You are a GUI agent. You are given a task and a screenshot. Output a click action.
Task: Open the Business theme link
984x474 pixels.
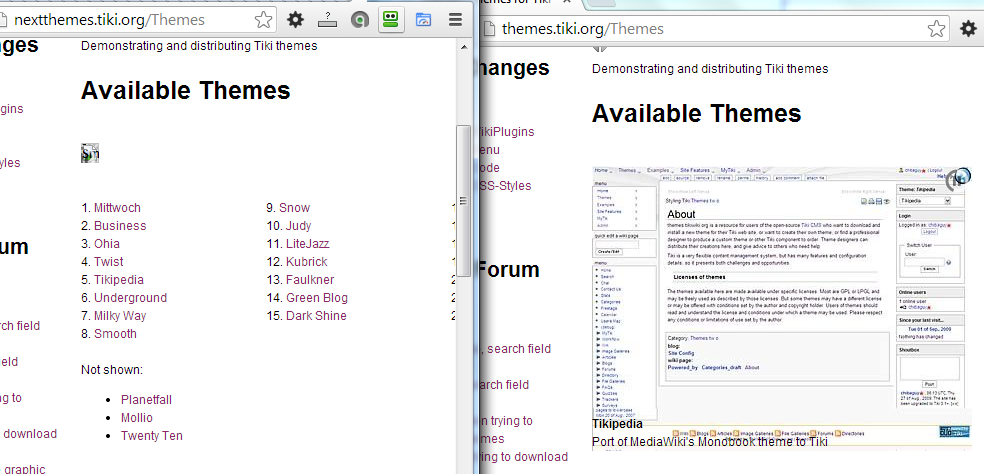120,226
